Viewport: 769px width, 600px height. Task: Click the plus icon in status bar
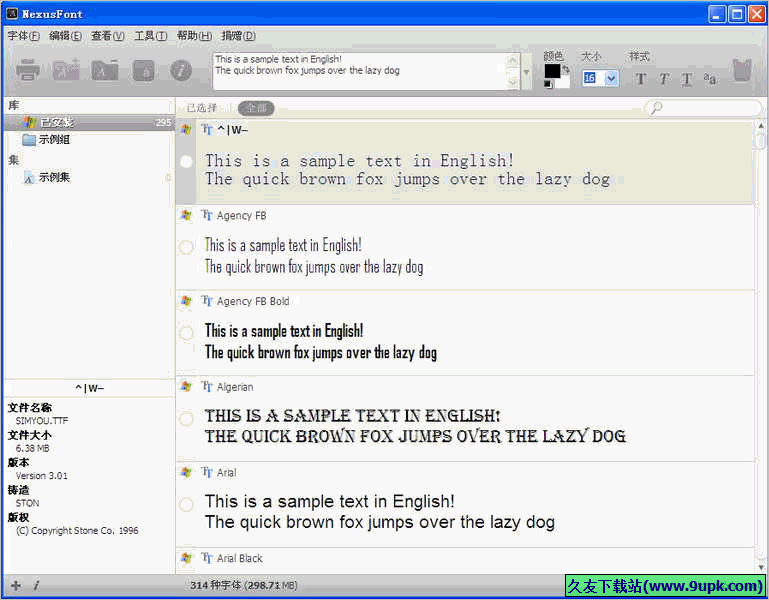coord(16,585)
